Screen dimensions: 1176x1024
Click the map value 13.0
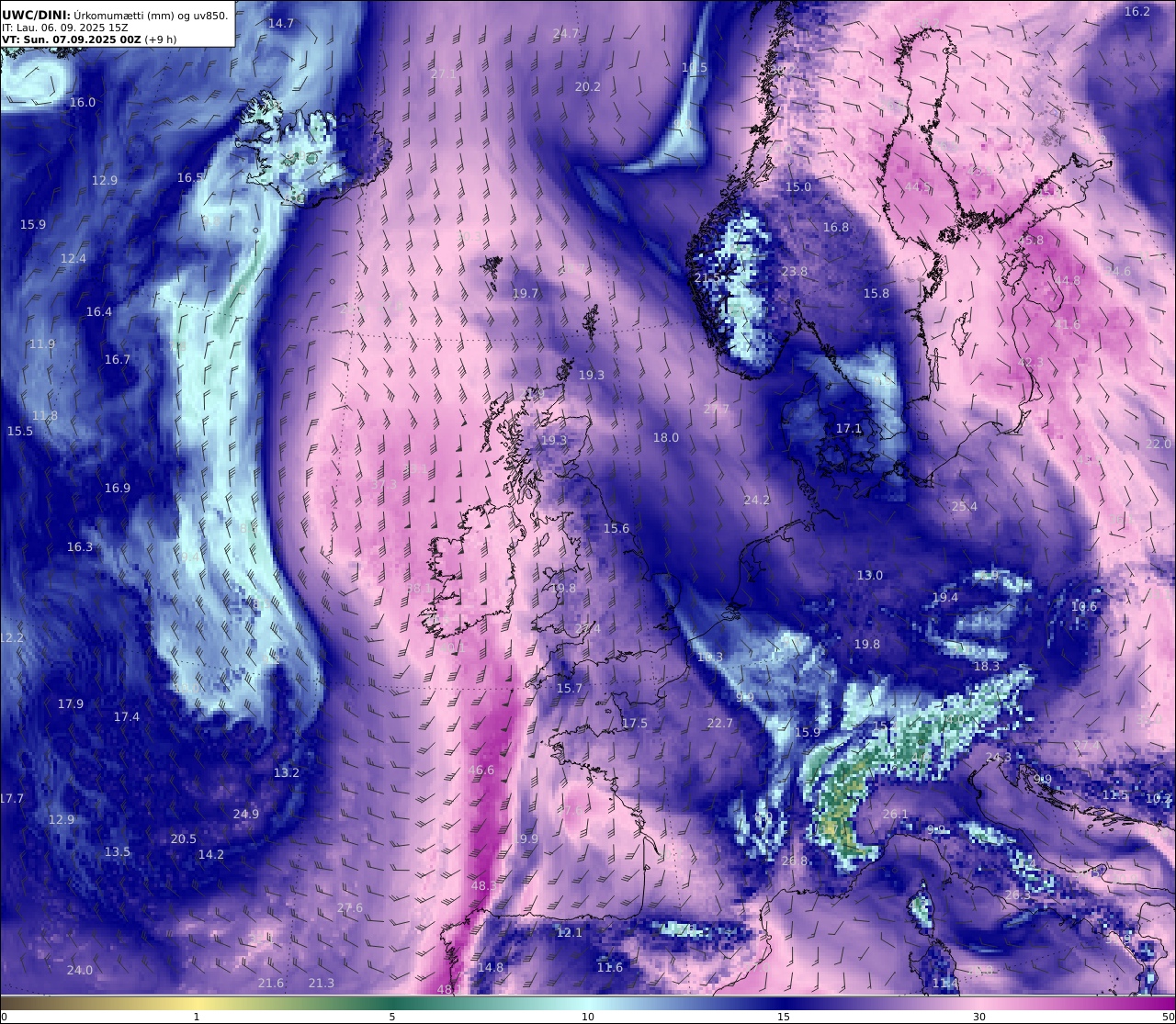870,575
